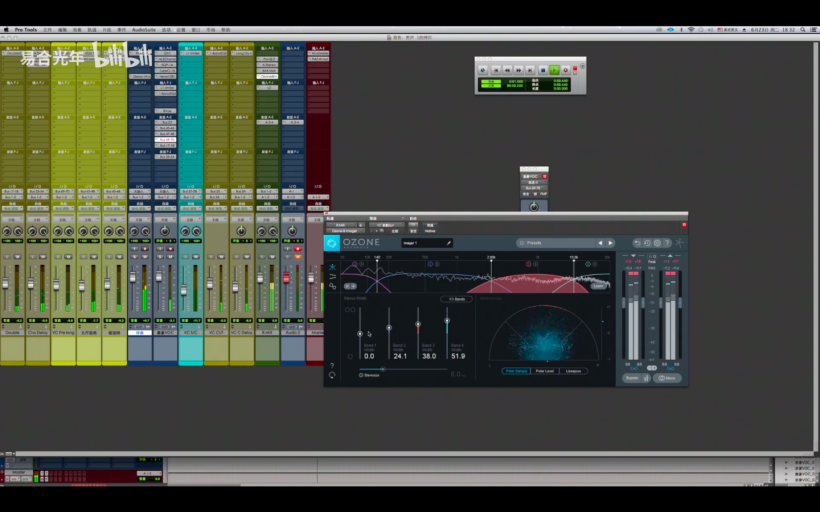Click the question mark icon in Ozone header
This screenshot has height=512, width=820.
point(667,243)
